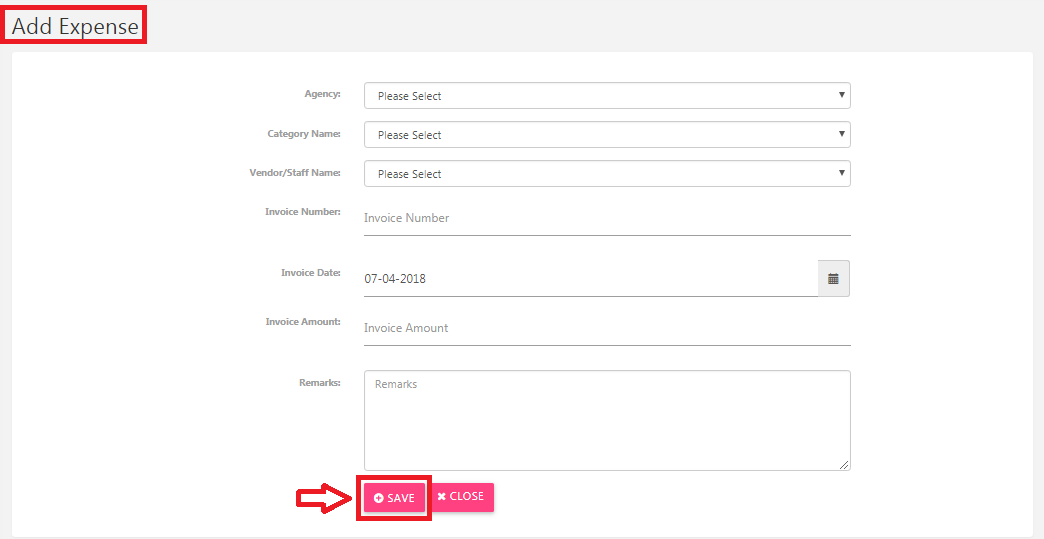Click the Invoice Date field showing 07-04-2018

591,279
